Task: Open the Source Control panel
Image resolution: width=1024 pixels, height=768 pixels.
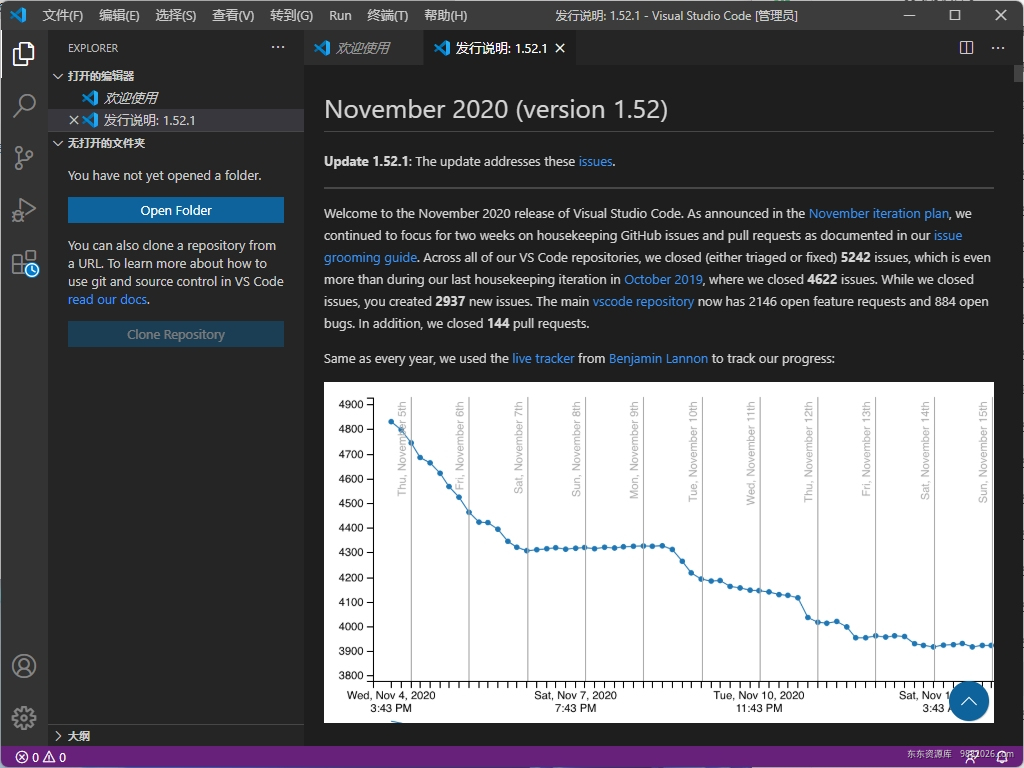Action: click(x=24, y=158)
